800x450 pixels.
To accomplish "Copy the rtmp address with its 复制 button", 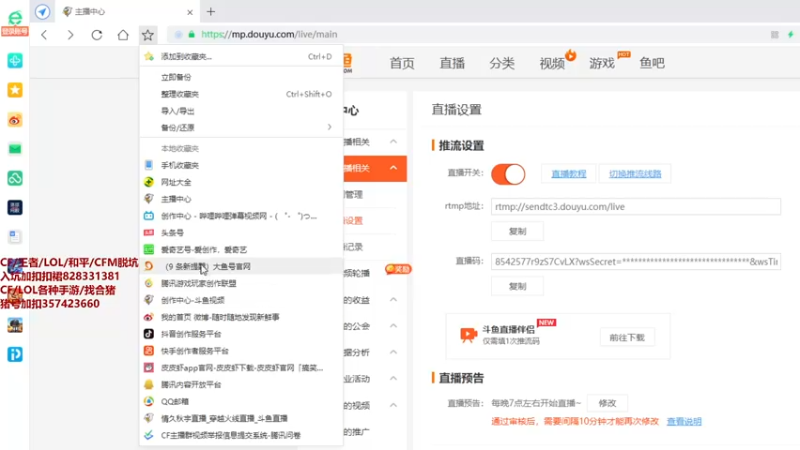I will [517, 231].
